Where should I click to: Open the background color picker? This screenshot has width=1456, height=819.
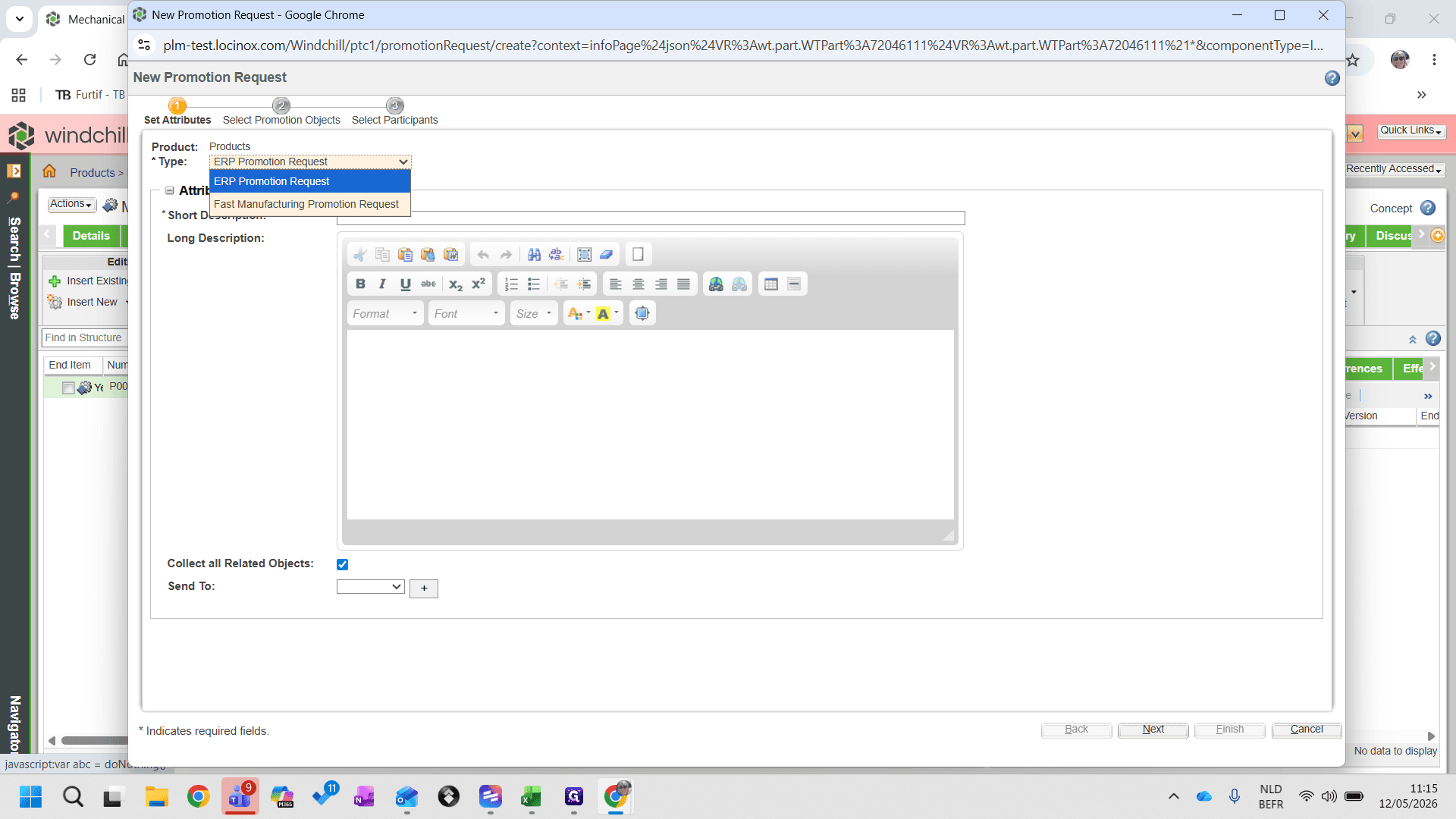[607, 313]
